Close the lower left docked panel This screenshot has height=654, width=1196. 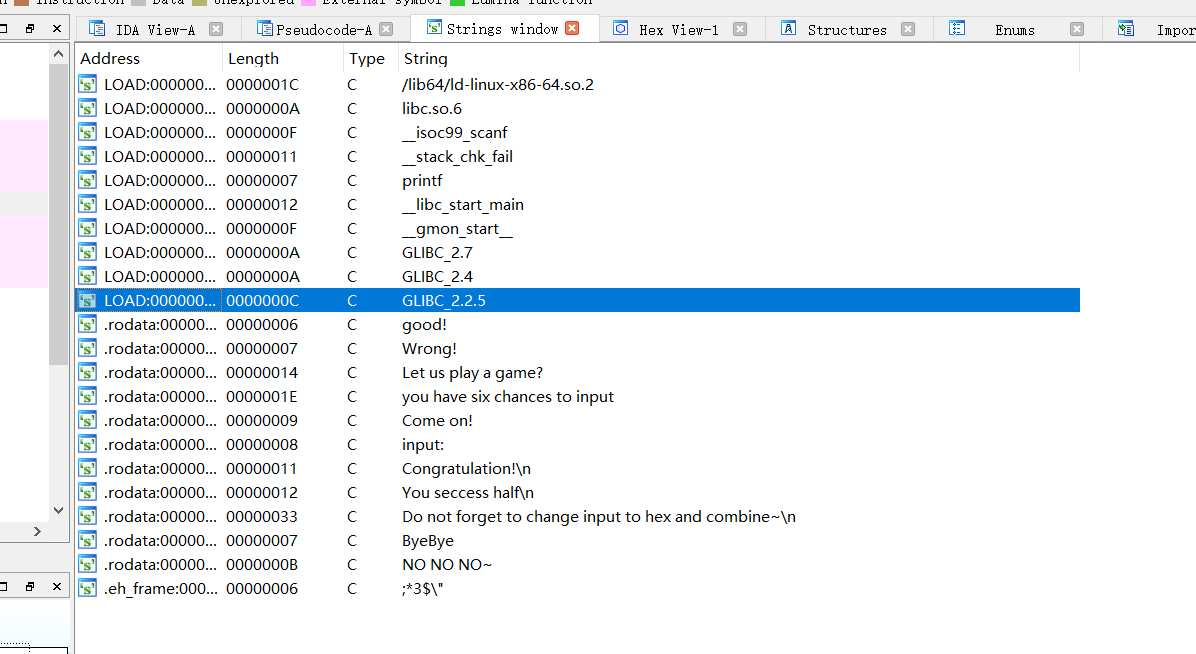point(55,587)
